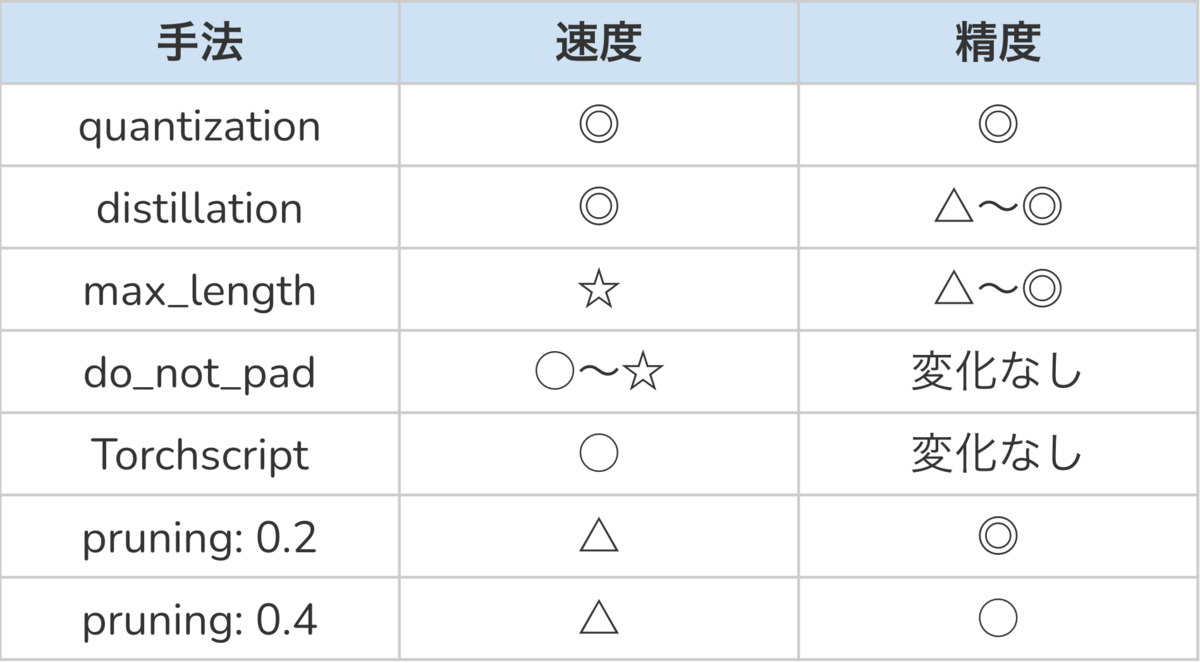This screenshot has width=1200, height=663.
Task: Click the 手法 column header
Action: (199, 42)
